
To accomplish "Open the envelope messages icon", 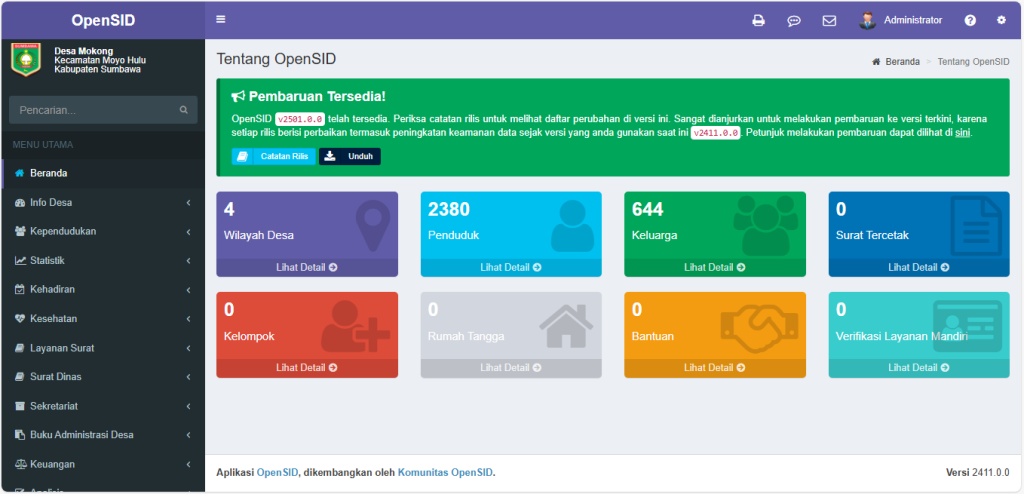I will [x=829, y=20].
